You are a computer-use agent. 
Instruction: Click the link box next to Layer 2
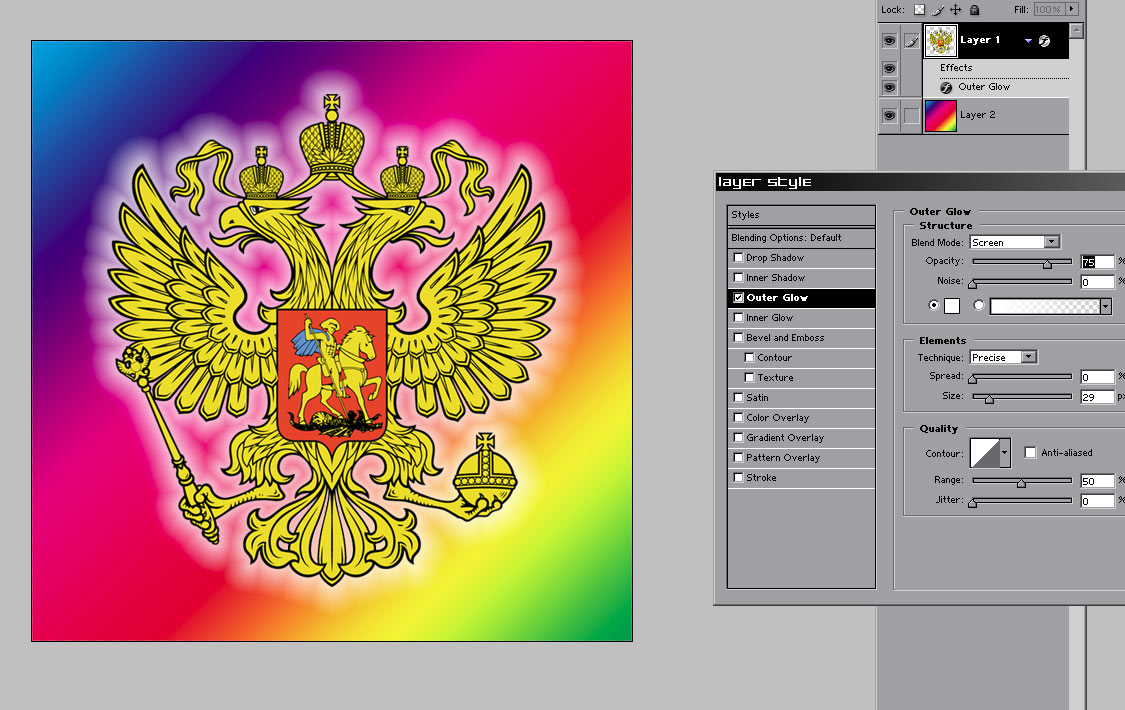pos(911,115)
